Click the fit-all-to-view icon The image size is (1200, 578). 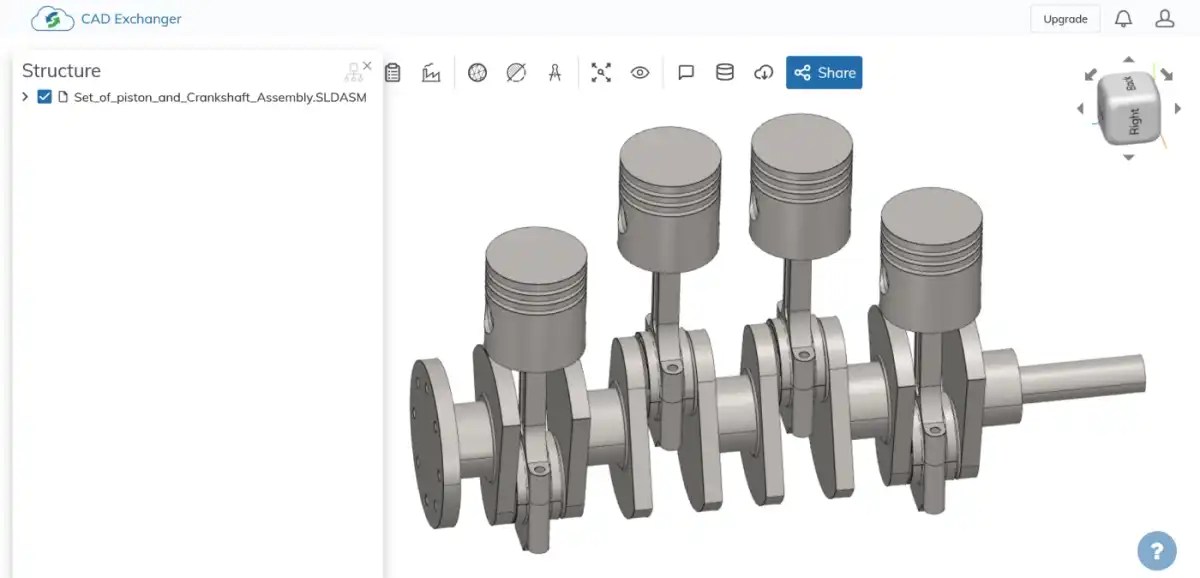[x=601, y=72]
